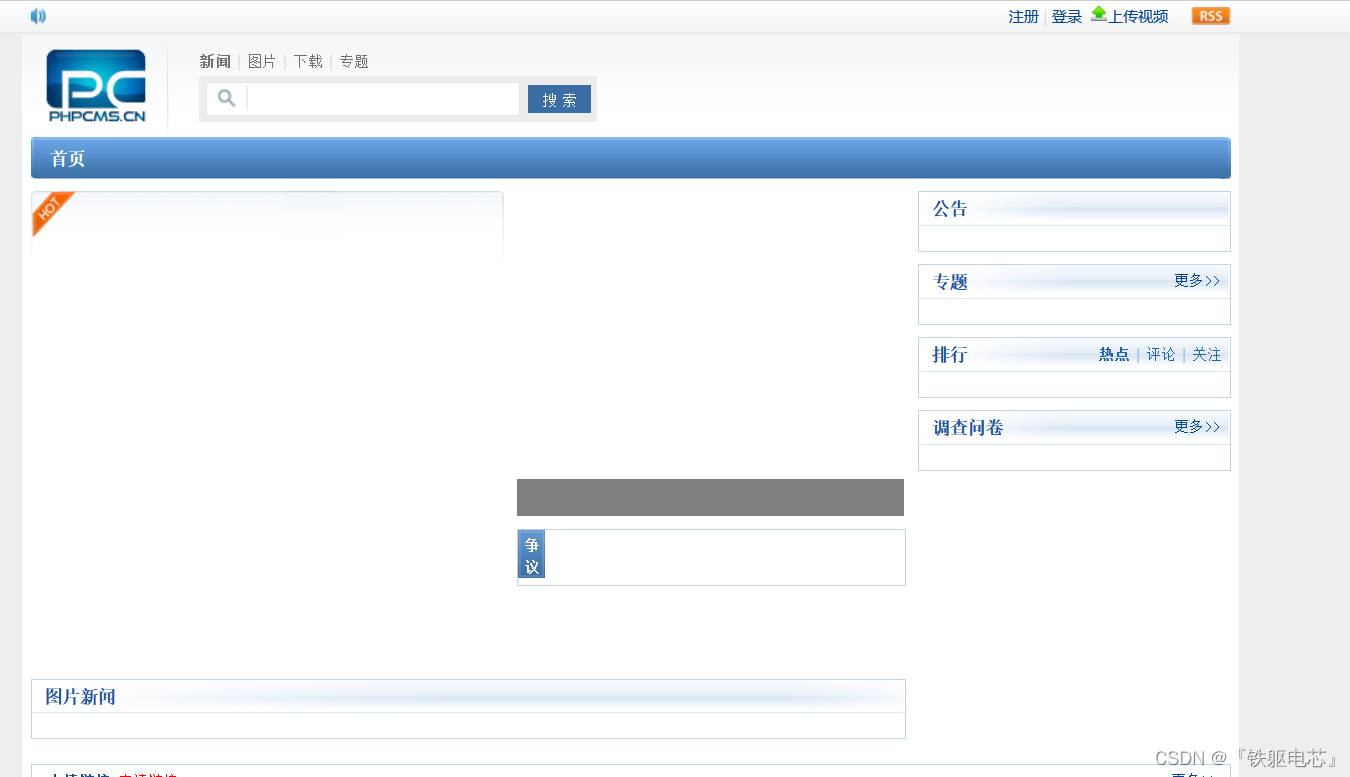
Task: Click the PHPCMS.CN logo
Action: click(95, 86)
